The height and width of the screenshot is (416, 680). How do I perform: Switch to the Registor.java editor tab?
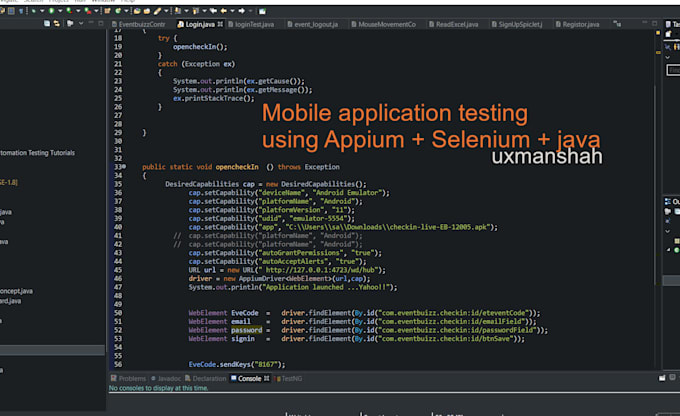pyautogui.click(x=578, y=24)
